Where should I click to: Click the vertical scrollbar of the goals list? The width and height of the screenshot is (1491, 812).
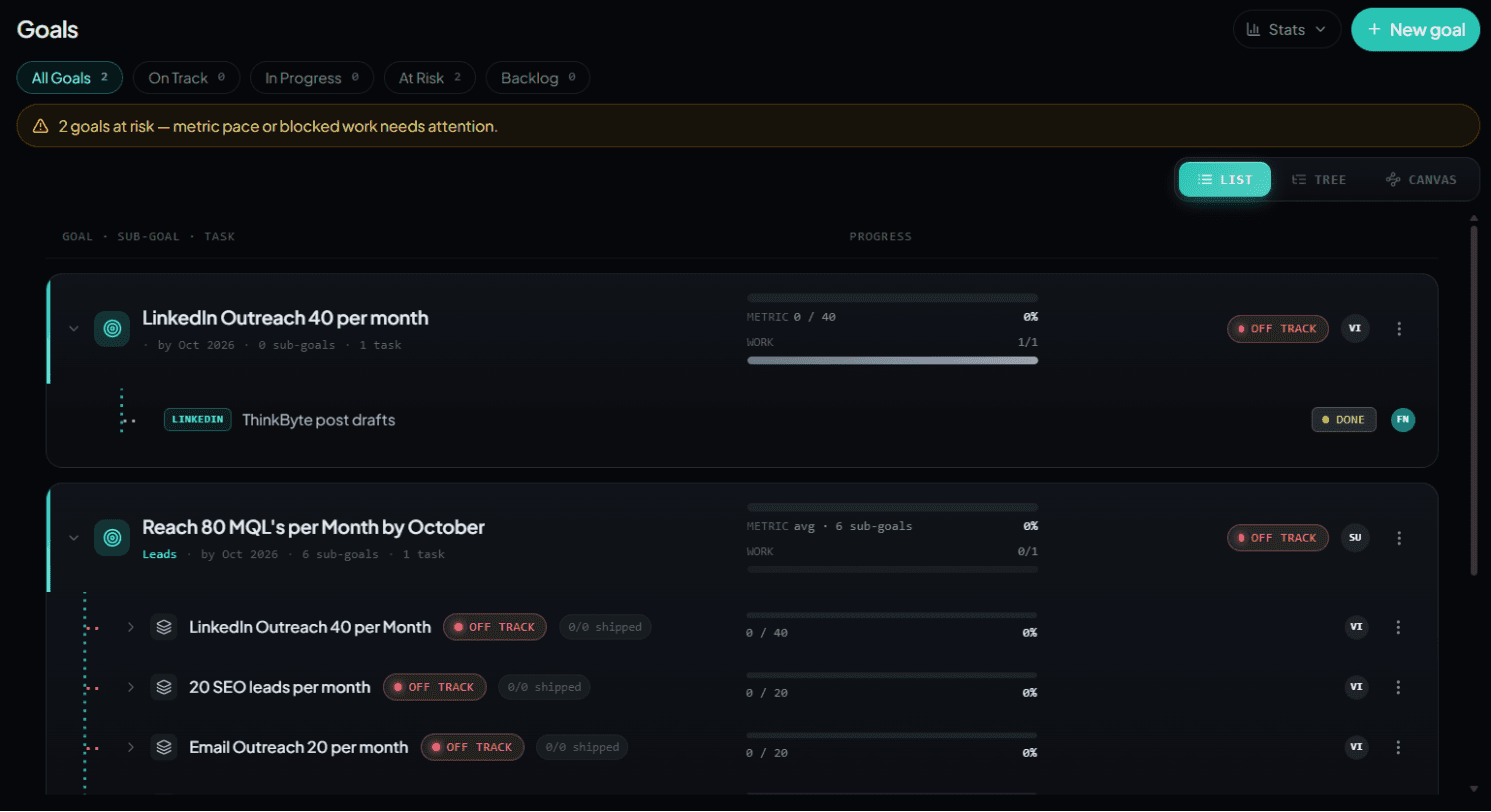click(1473, 400)
